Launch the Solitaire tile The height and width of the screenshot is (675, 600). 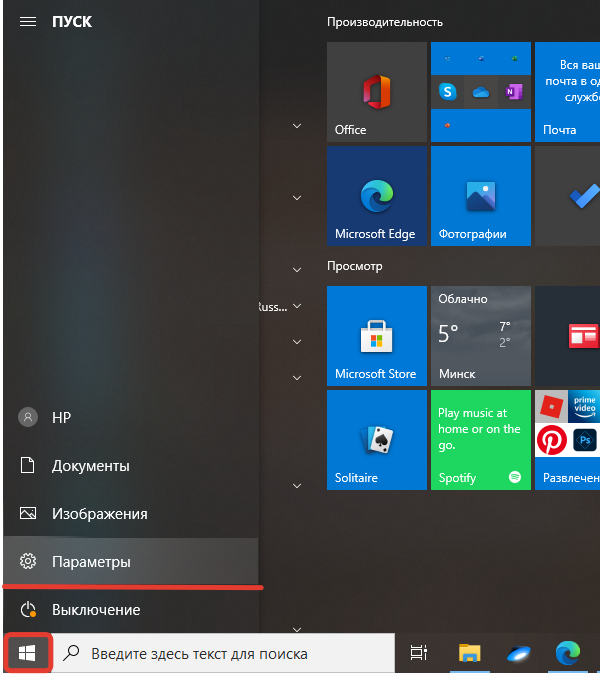click(377, 440)
